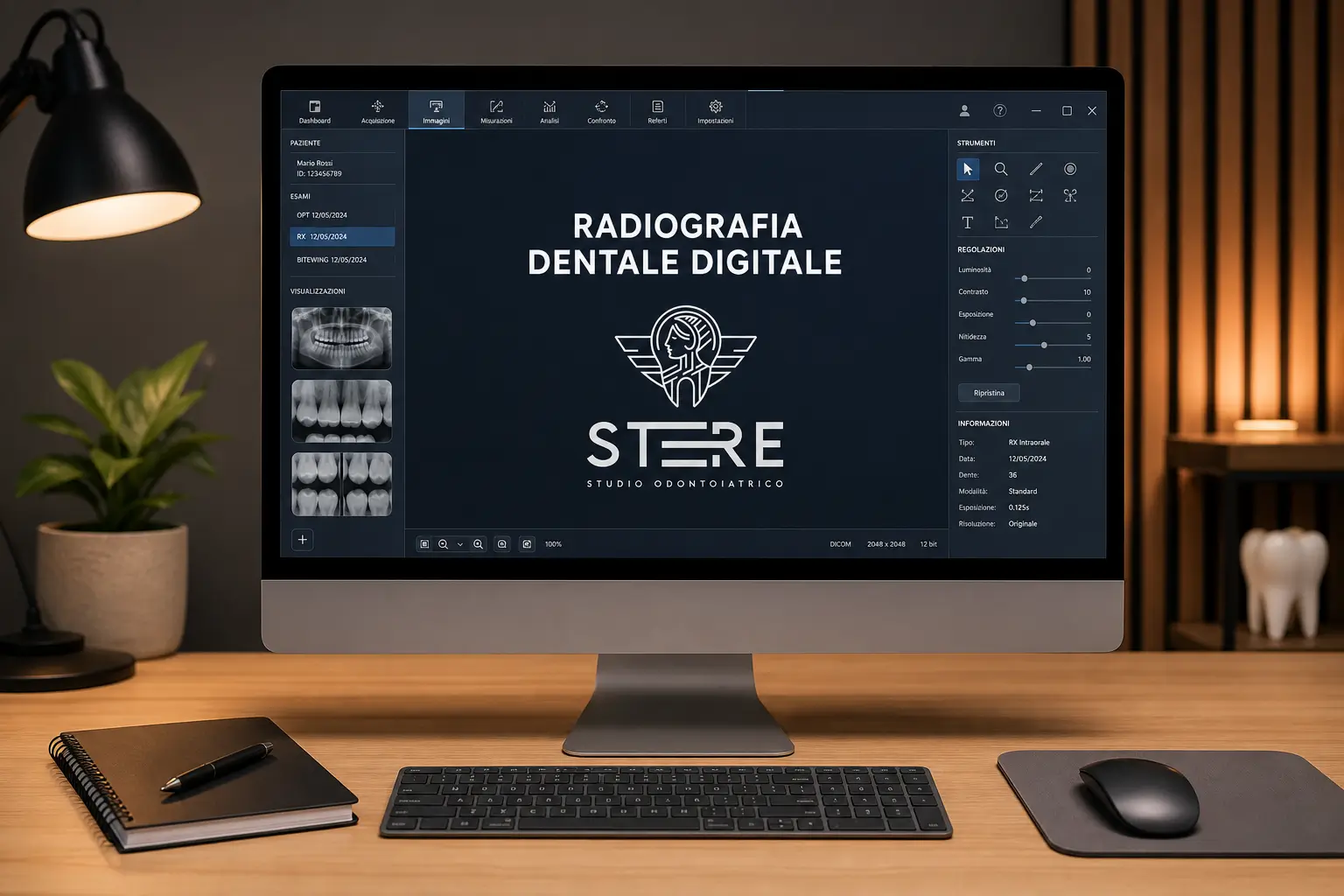Click the 2048 x 2048 resolution text
Viewport: 1344px width, 896px height.
886,544
